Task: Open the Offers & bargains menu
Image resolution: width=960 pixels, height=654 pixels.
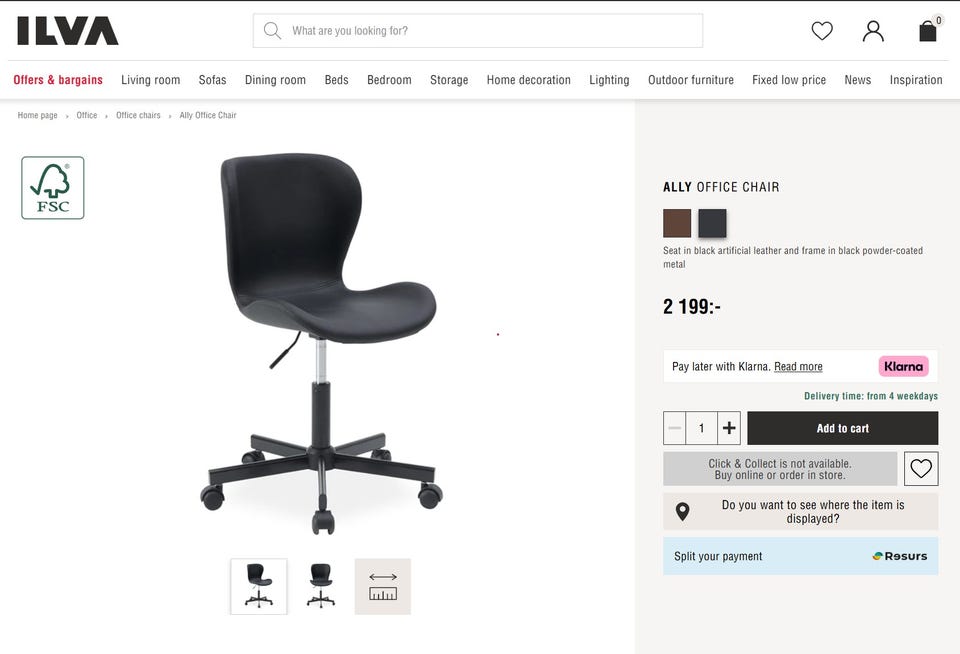Action: point(58,80)
